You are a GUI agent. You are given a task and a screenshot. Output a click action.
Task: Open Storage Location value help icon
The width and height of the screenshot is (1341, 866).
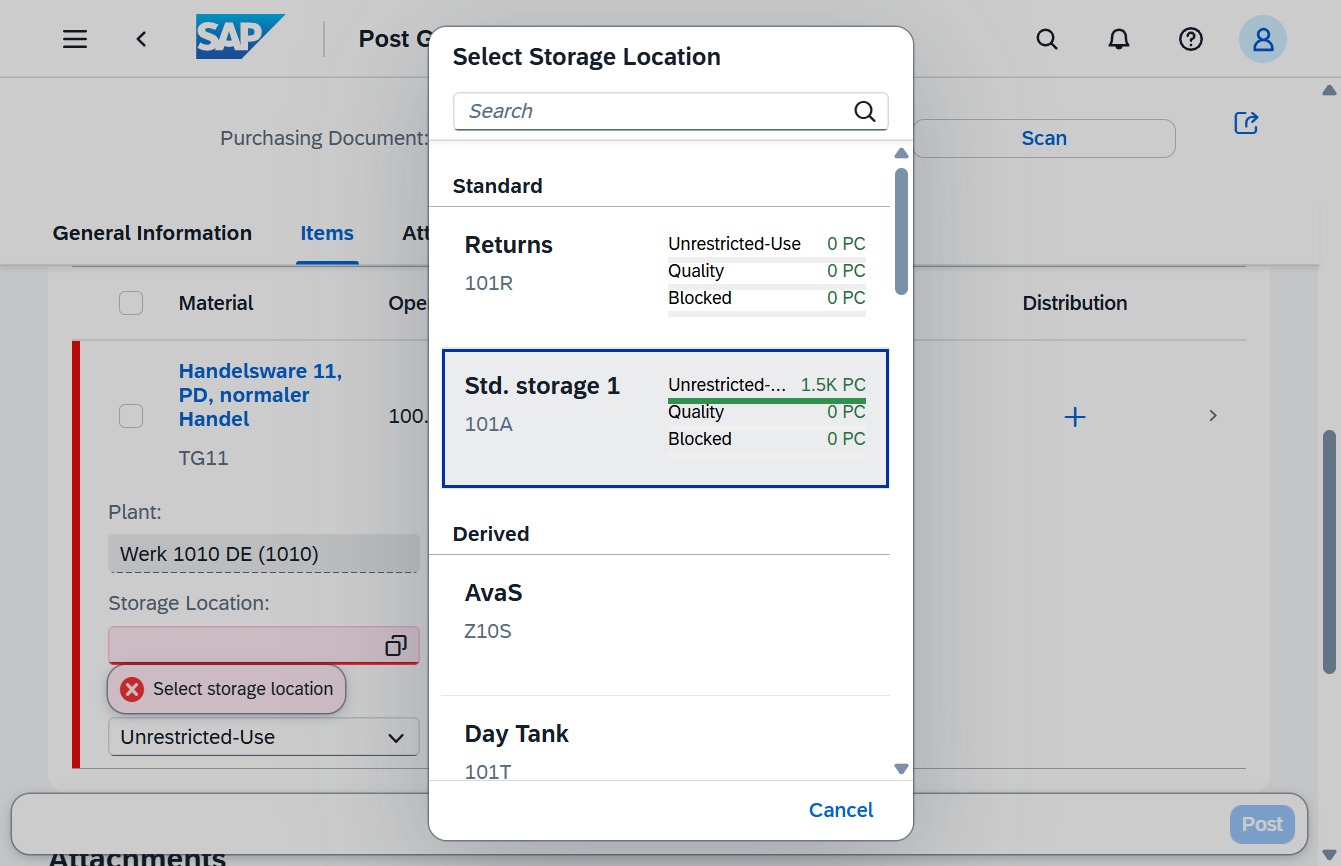pos(396,646)
